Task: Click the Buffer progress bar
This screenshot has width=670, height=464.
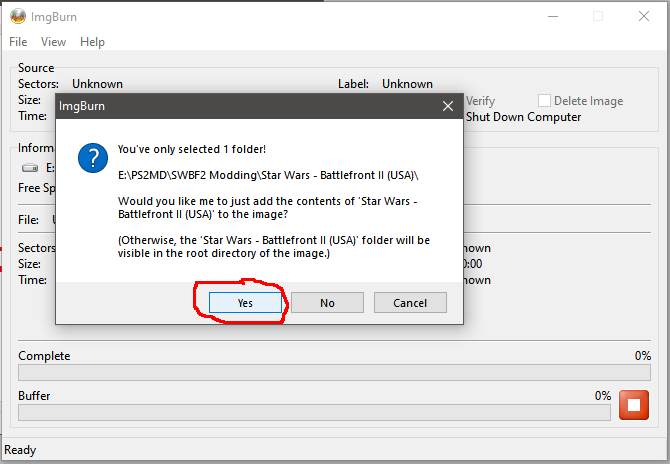Action: (314, 412)
